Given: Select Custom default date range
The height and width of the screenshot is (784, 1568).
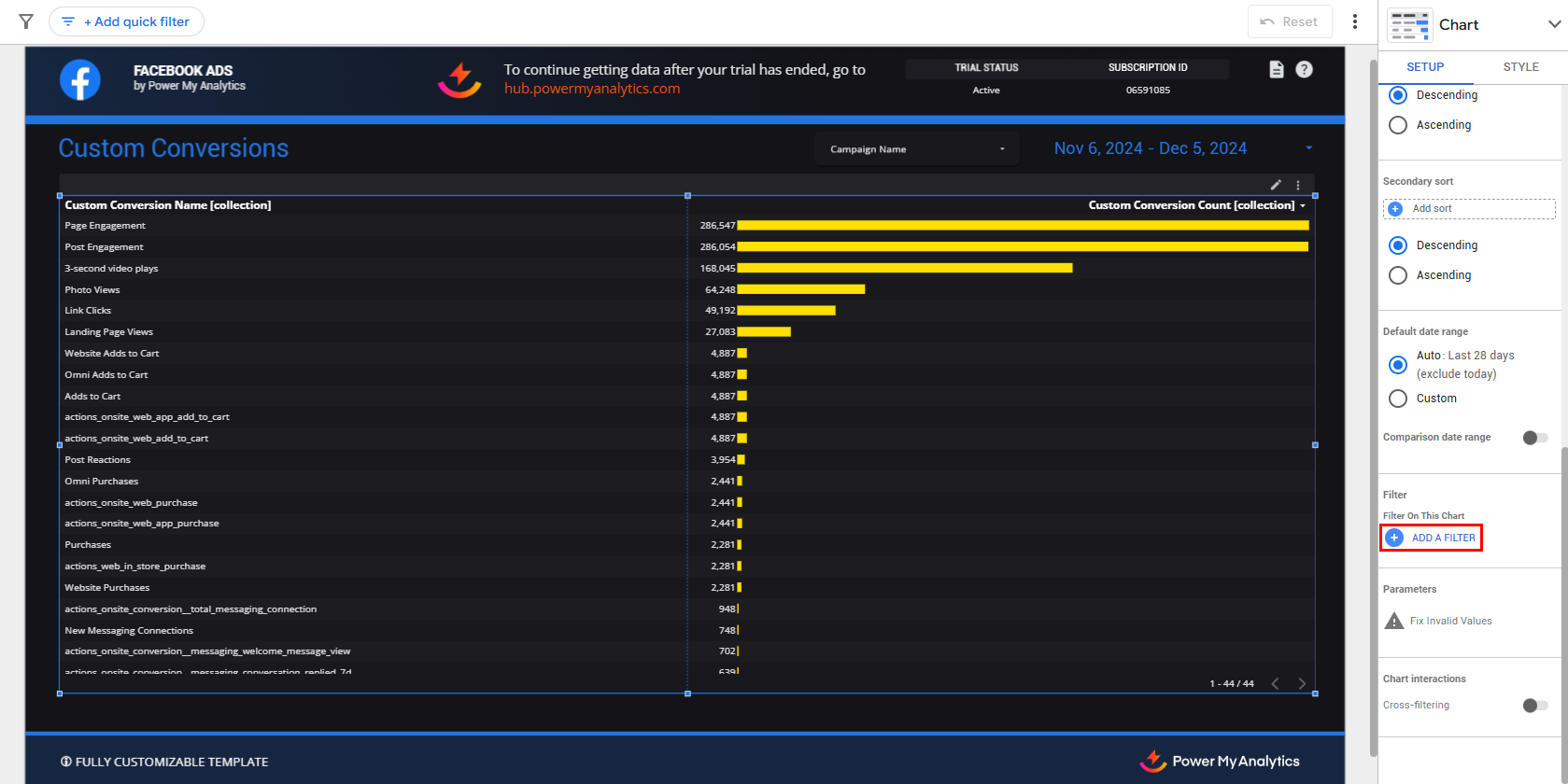Looking at the screenshot, I should click(1398, 399).
